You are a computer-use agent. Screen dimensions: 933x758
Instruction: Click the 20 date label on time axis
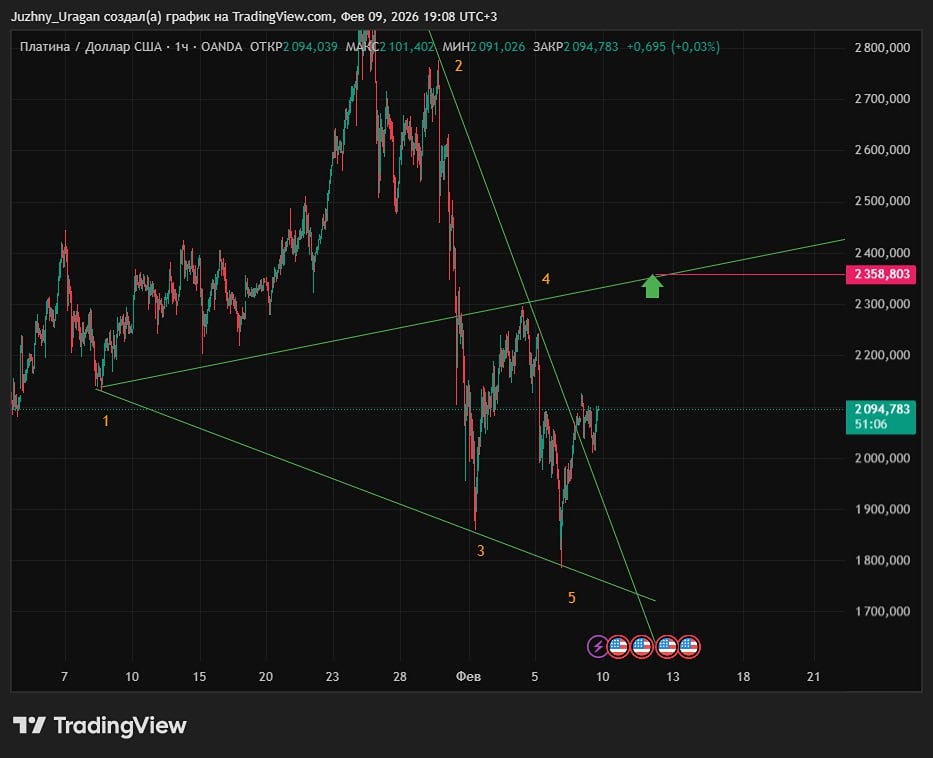pos(266,676)
